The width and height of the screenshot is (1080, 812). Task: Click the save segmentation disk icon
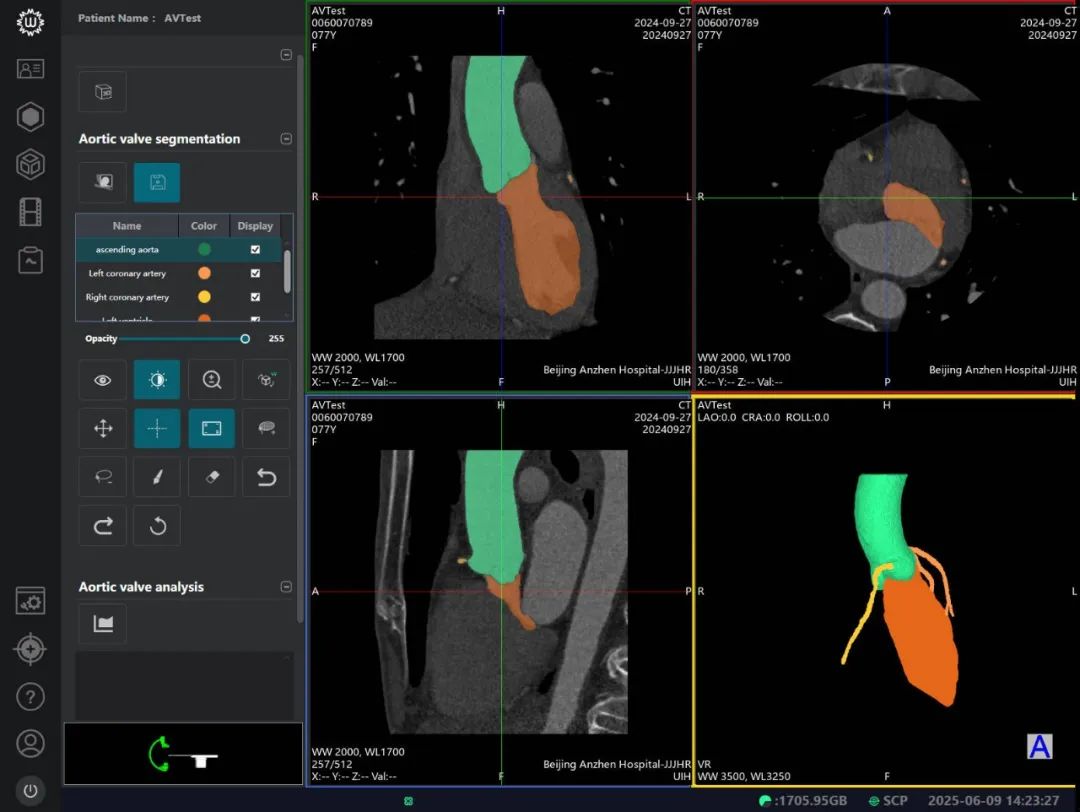tap(157, 183)
